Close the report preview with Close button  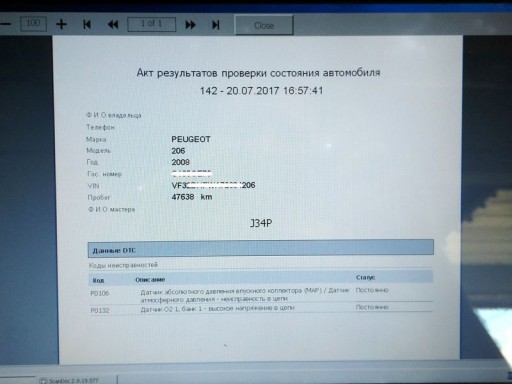(264, 25)
